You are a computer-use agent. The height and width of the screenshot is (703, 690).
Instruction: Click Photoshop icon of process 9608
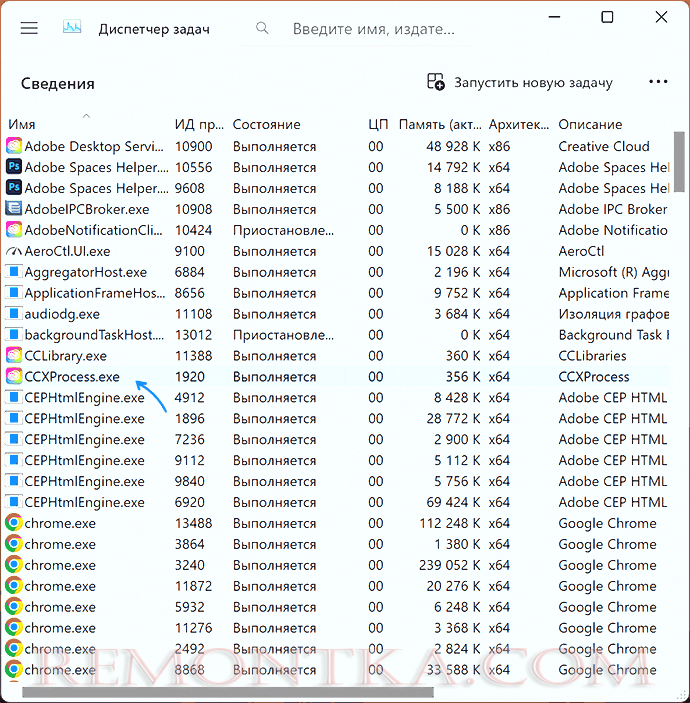pyautogui.click(x=14, y=188)
